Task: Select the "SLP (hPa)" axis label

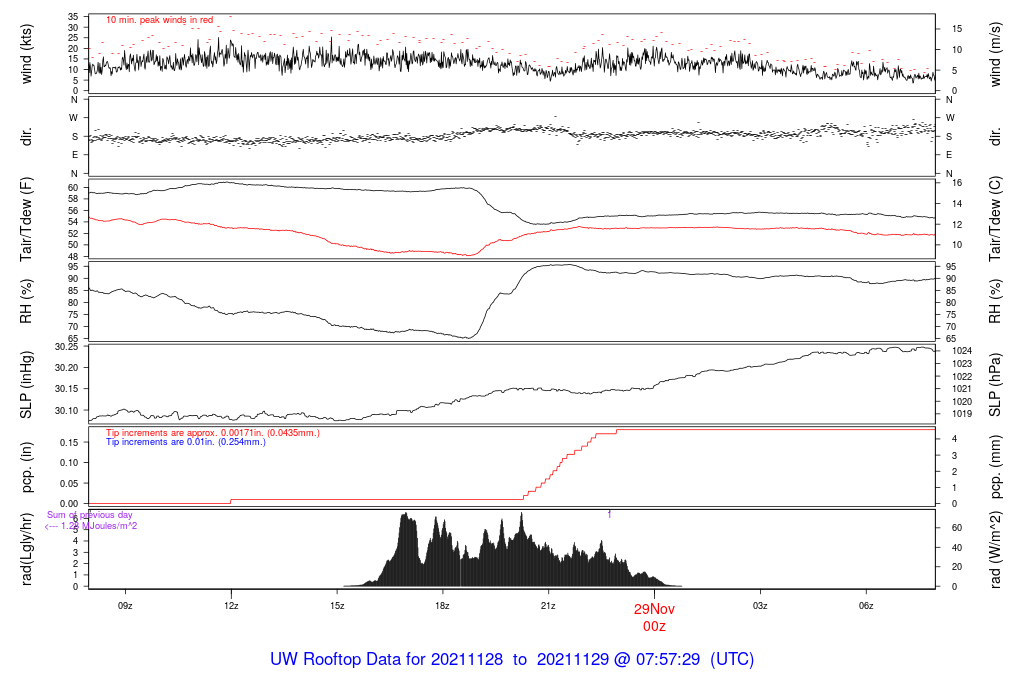Action: pos(995,385)
